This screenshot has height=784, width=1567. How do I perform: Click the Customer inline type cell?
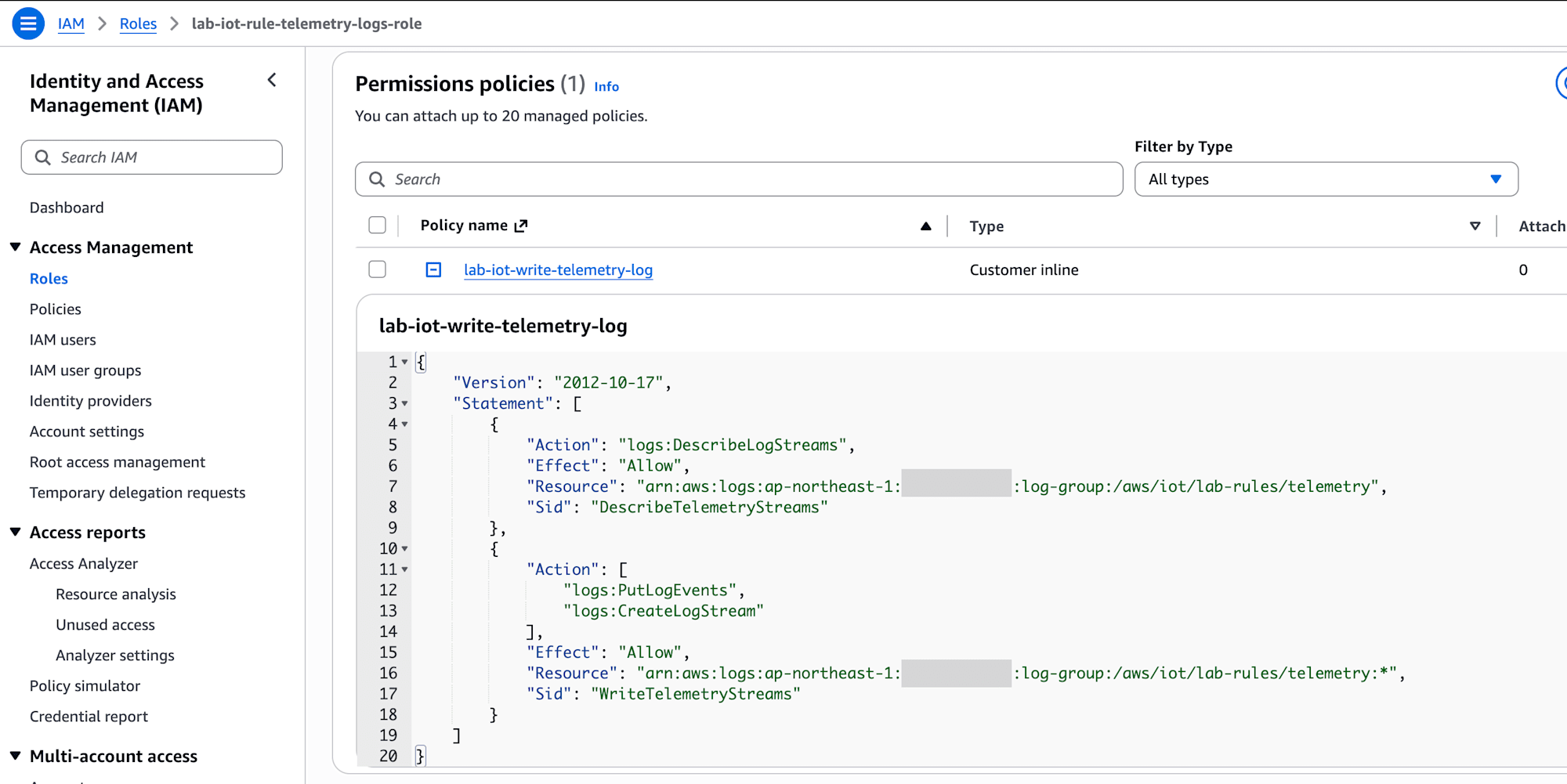tap(1024, 269)
